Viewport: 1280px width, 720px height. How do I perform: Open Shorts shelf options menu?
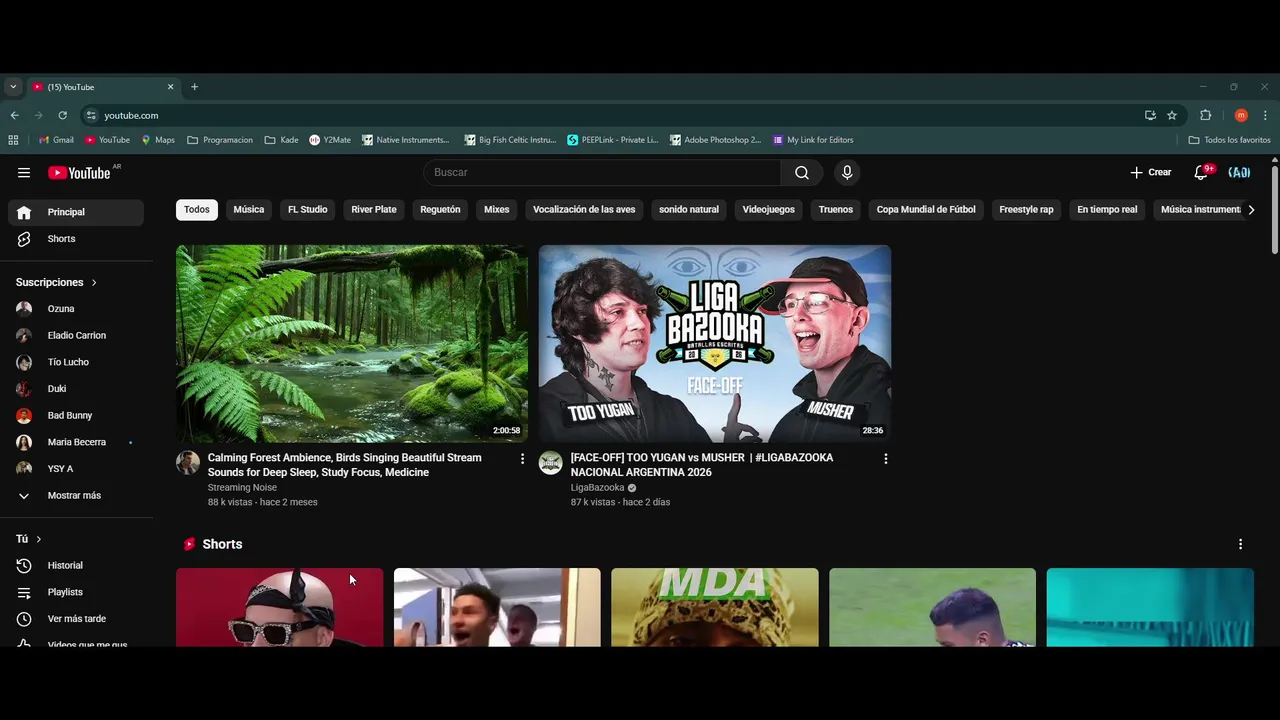pyautogui.click(x=1240, y=545)
